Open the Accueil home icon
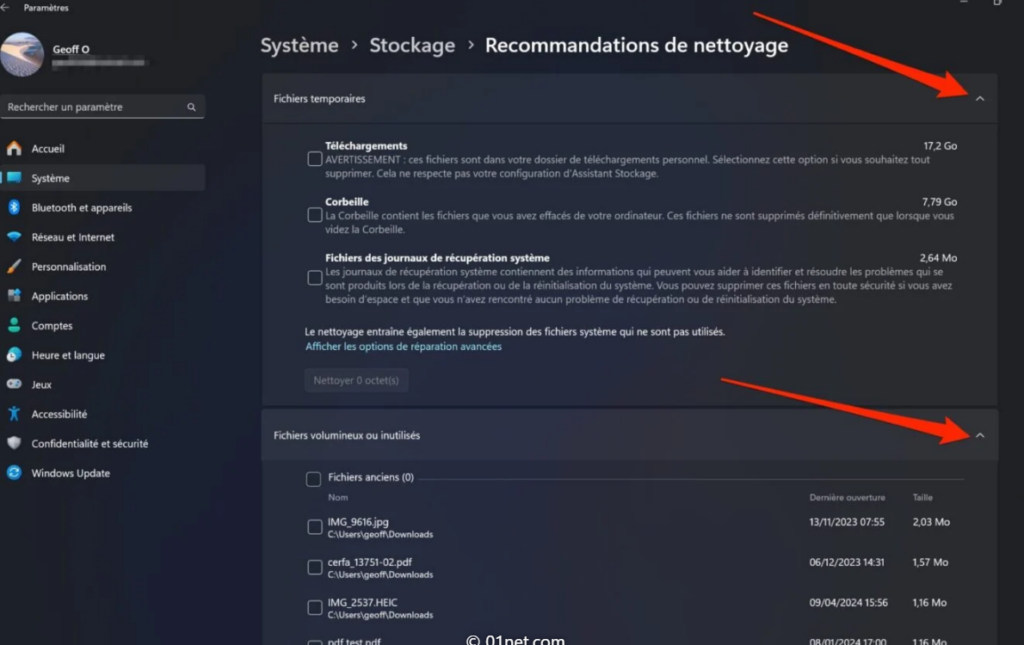Viewport: 1024px width, 645px height. (x=14, y=149)
